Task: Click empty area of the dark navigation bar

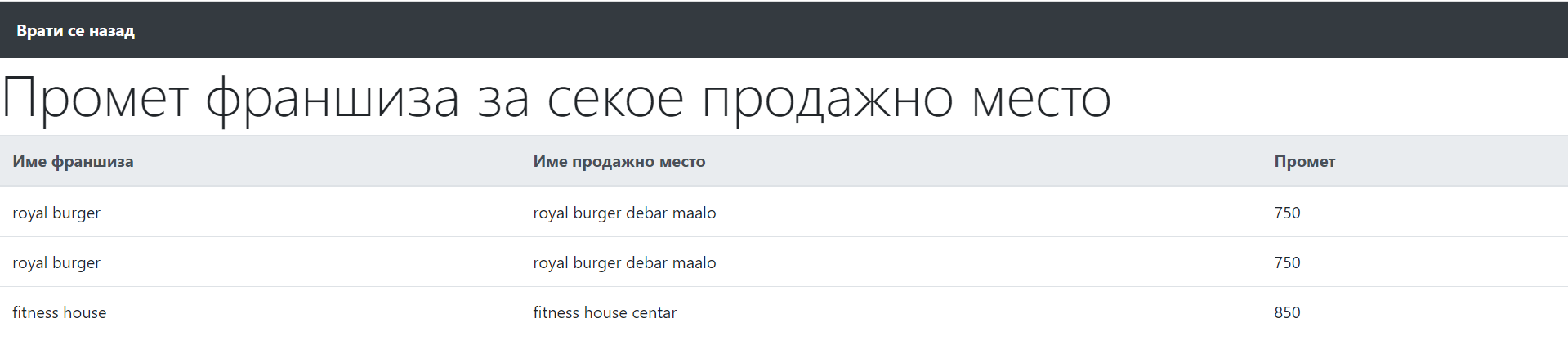Action: click(817, 30)
